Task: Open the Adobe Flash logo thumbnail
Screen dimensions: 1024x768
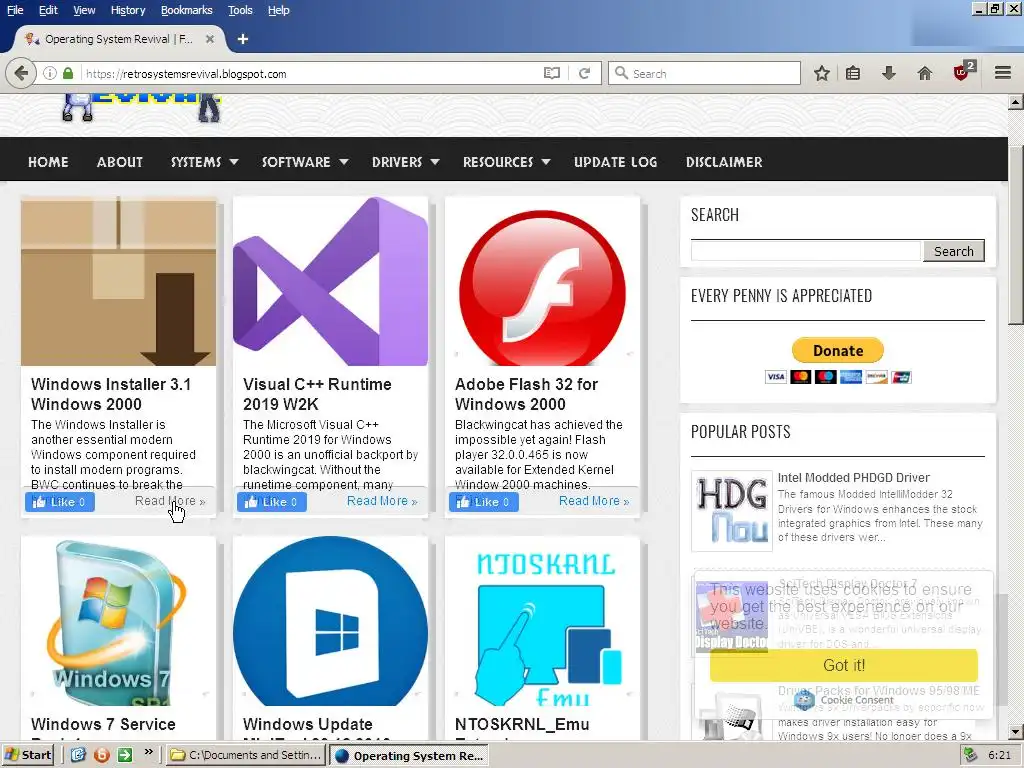Action: pyautogui.click(x=542, y=281)
